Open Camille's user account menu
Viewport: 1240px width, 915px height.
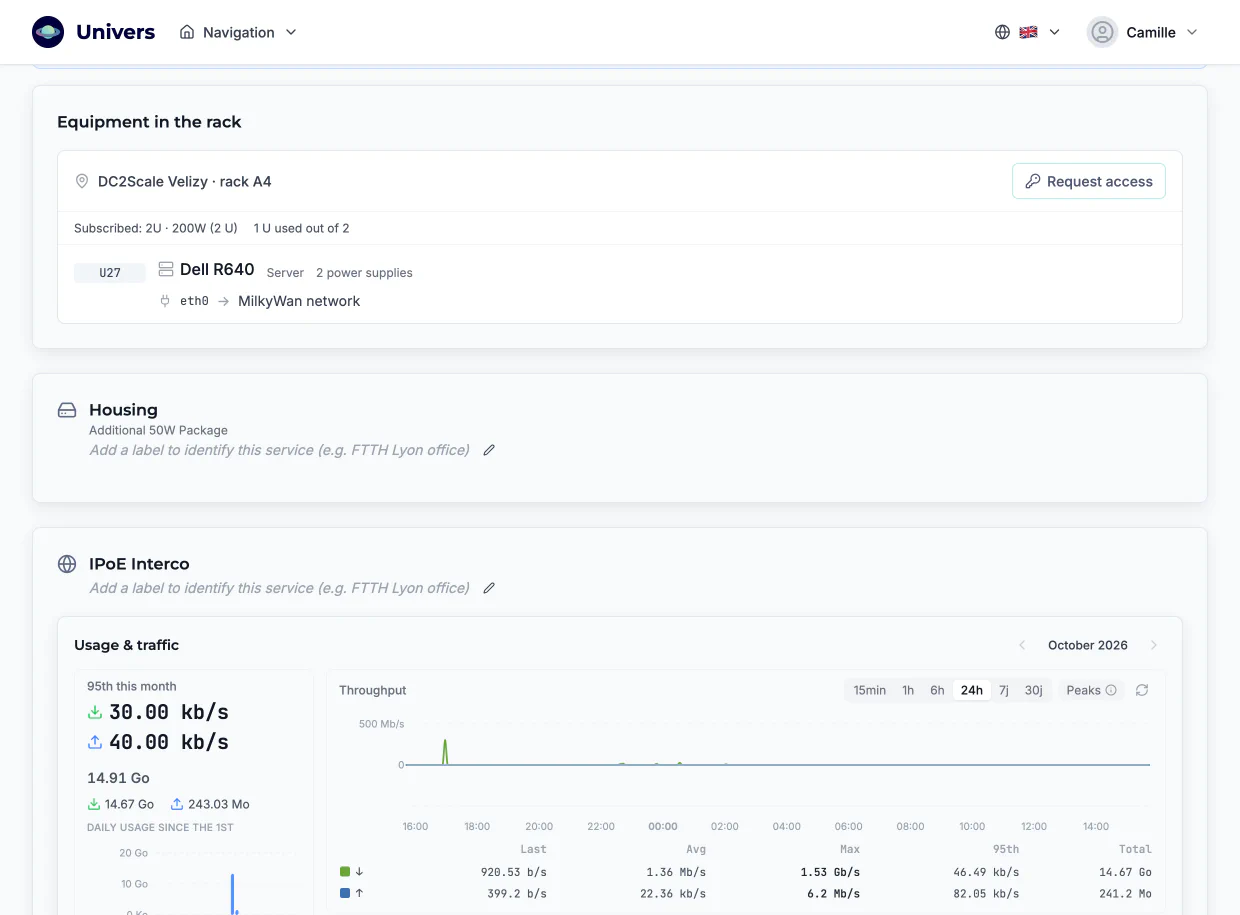[1143, 32]
